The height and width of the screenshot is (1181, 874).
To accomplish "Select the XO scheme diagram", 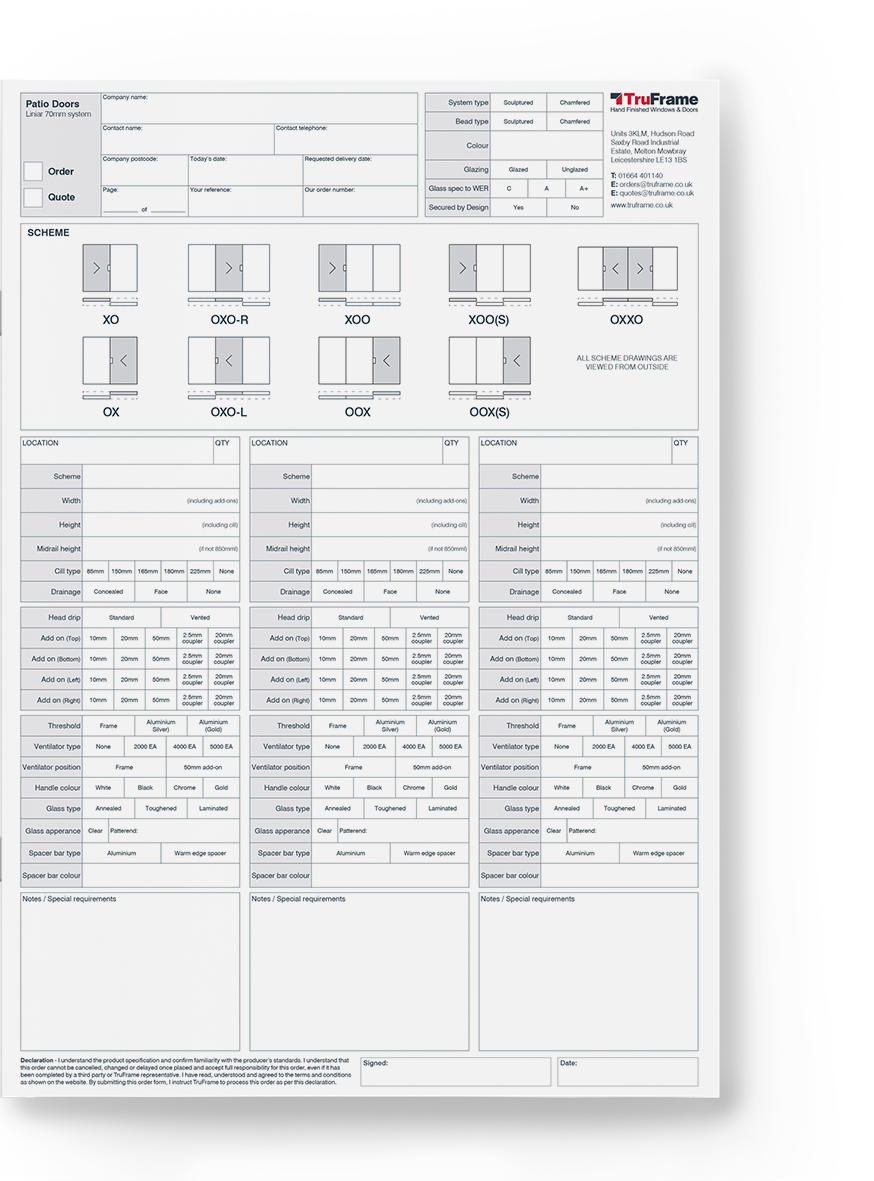I will [x=109, y=268].
